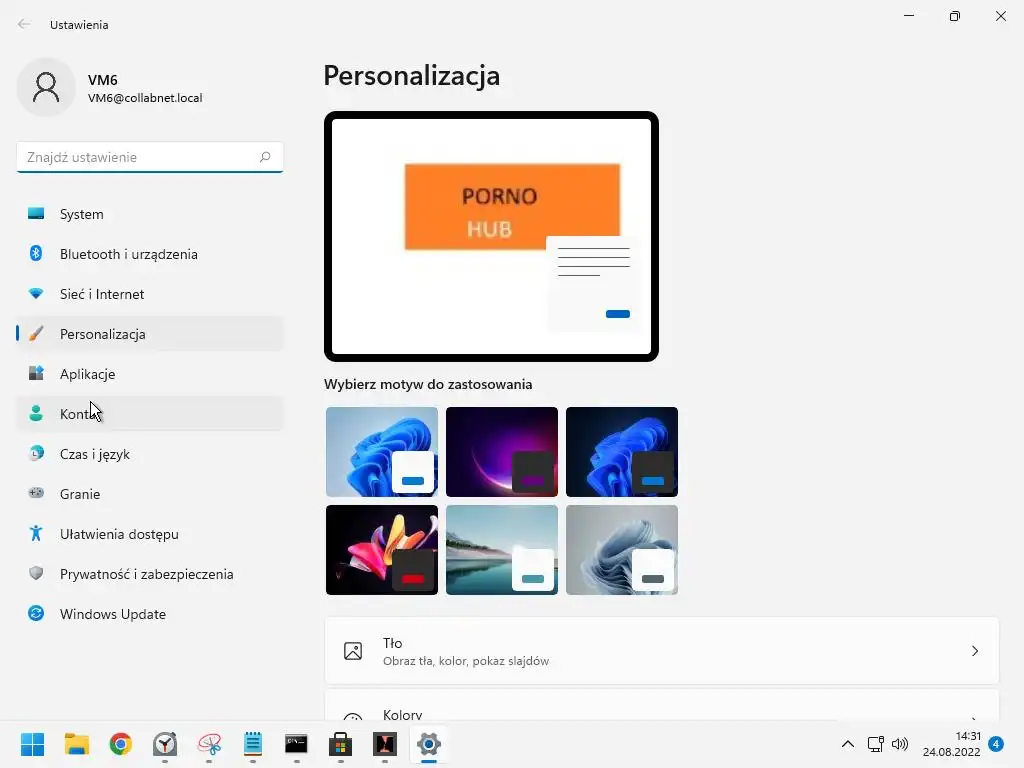Apply the colorful flower dark theme

(382, 550)
